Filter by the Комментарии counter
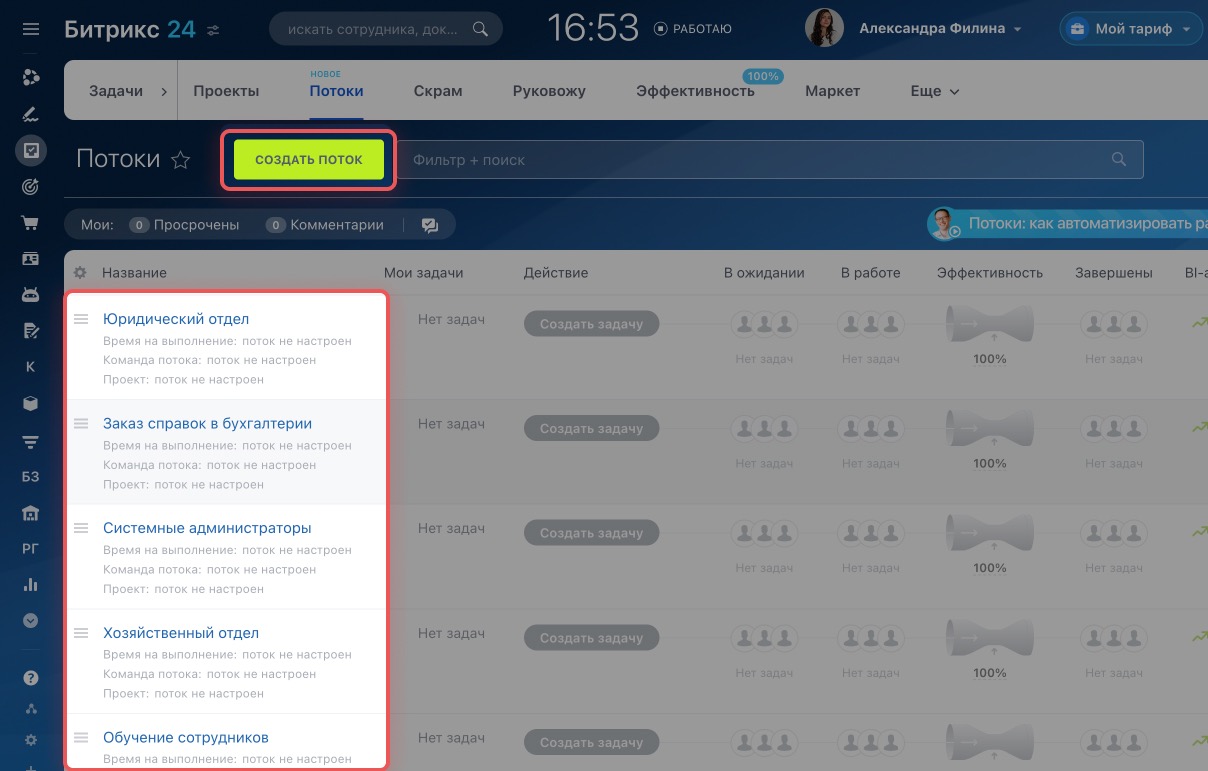The height and width of the screenshot is (771, 1208). coord(325,225)
